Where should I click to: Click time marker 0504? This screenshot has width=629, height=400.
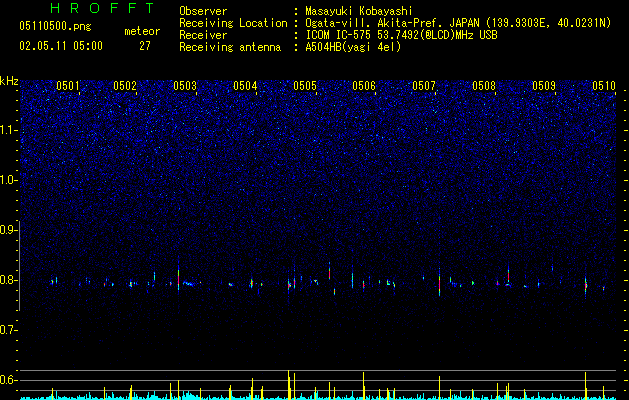(x=245, y=86)
